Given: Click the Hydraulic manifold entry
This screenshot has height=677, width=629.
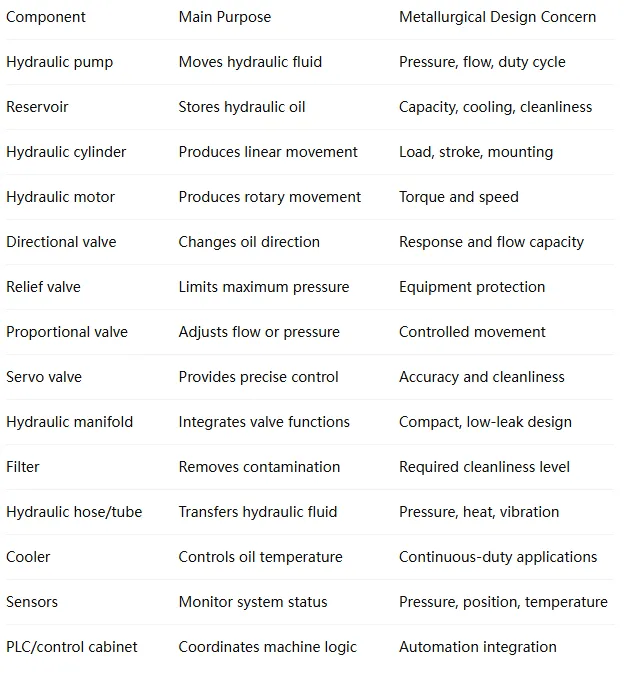Looking at the screenshot, I should pyautogui.click(x=70, y=422).
